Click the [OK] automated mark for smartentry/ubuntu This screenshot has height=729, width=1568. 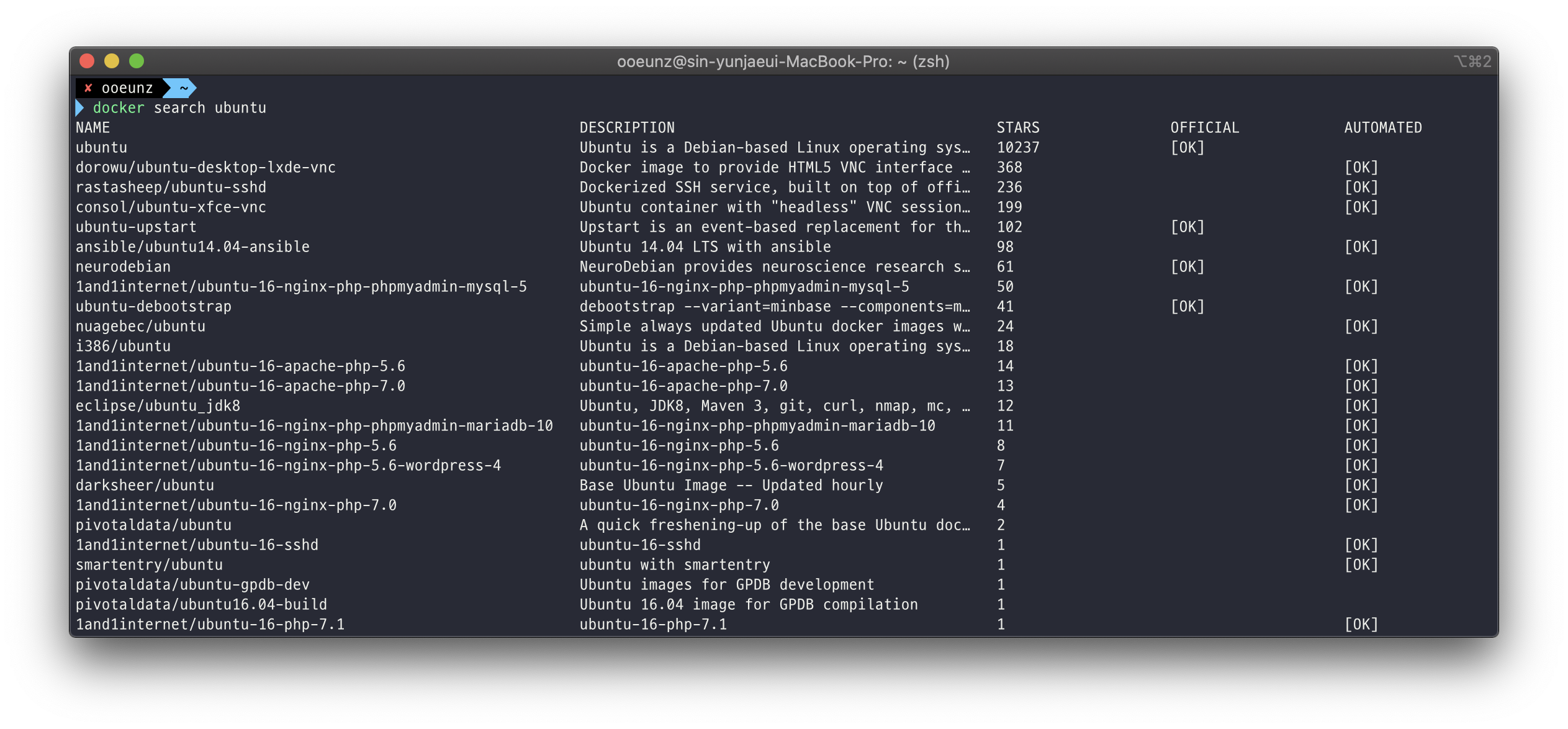click(1361, 565)
